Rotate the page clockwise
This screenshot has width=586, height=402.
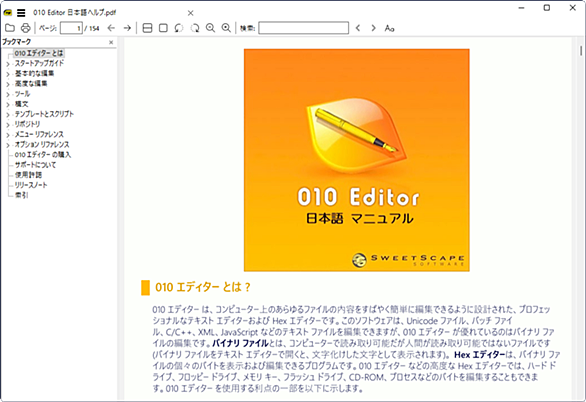(x=195, y=28)
